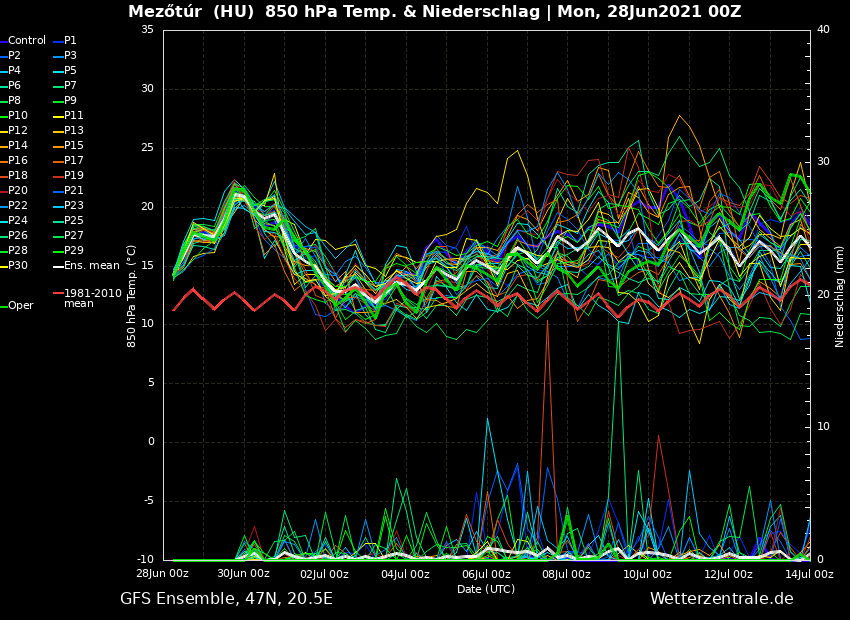The image size is (850, 620).
Task: Select the P29 legend label
Action: 74,251
